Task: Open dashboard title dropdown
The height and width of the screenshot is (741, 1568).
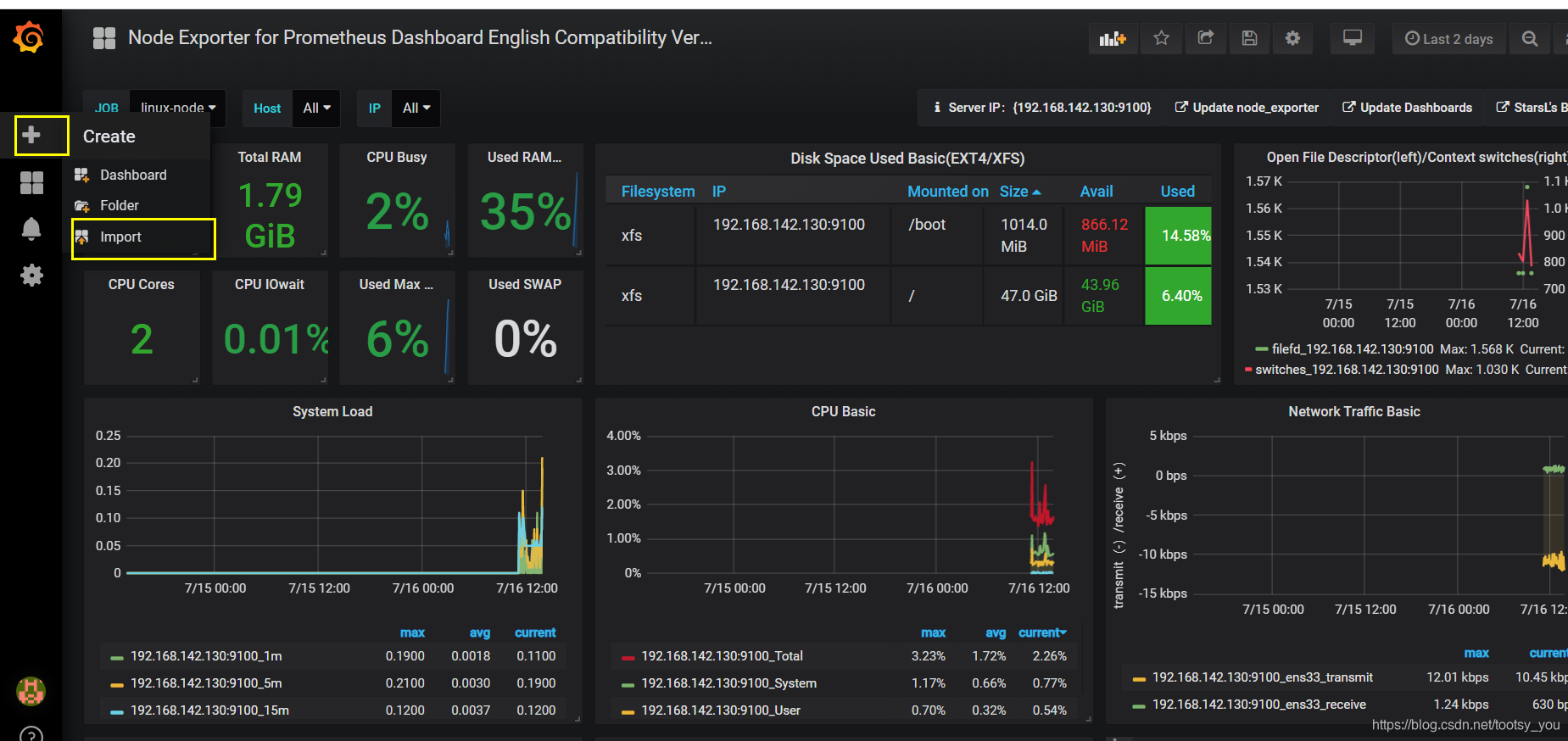Action: click(x=420, y=38)
